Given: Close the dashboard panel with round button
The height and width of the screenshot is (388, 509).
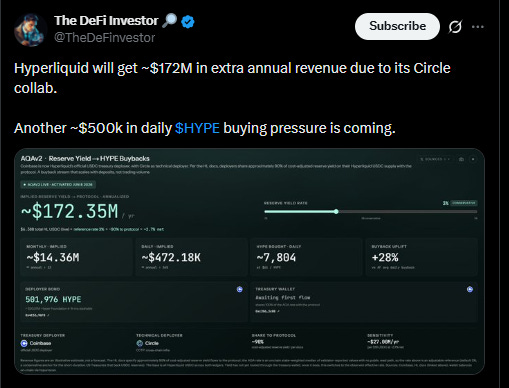Looking at the screenshot, I should click(x=473, y=159).
